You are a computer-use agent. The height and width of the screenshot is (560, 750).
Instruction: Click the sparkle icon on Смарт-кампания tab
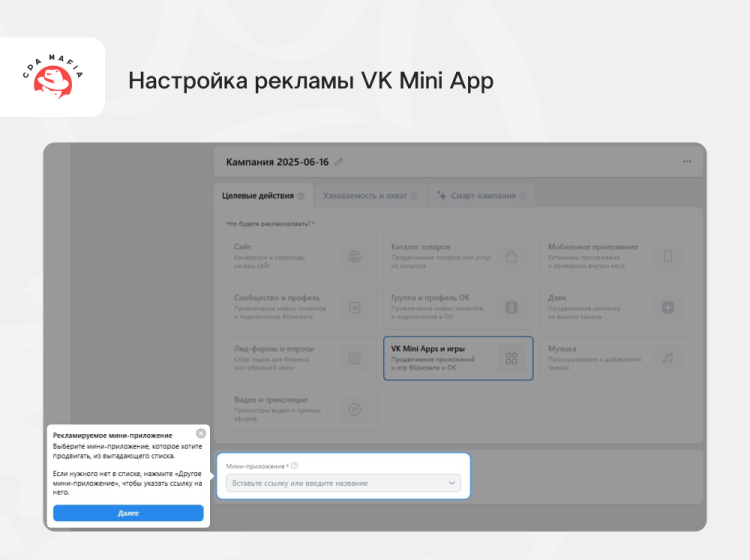[x=442, y=196]
